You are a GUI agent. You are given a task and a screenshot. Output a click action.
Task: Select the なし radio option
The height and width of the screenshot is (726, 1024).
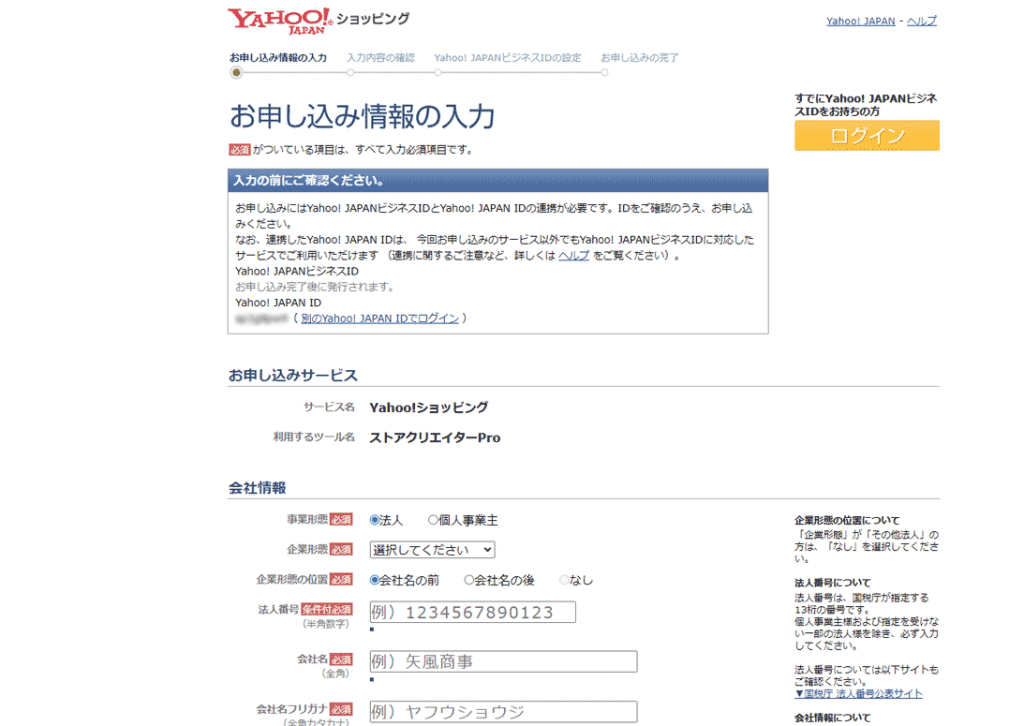(x=565, y=579)
